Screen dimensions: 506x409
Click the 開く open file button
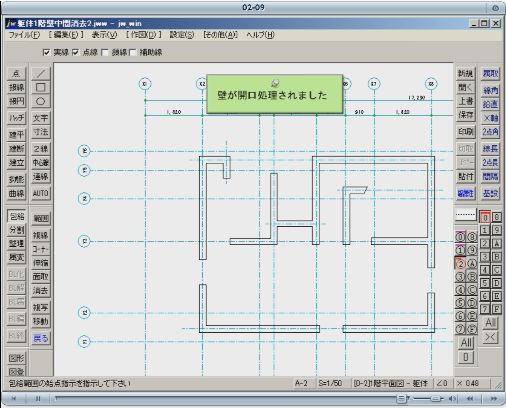tap(466, 87)
